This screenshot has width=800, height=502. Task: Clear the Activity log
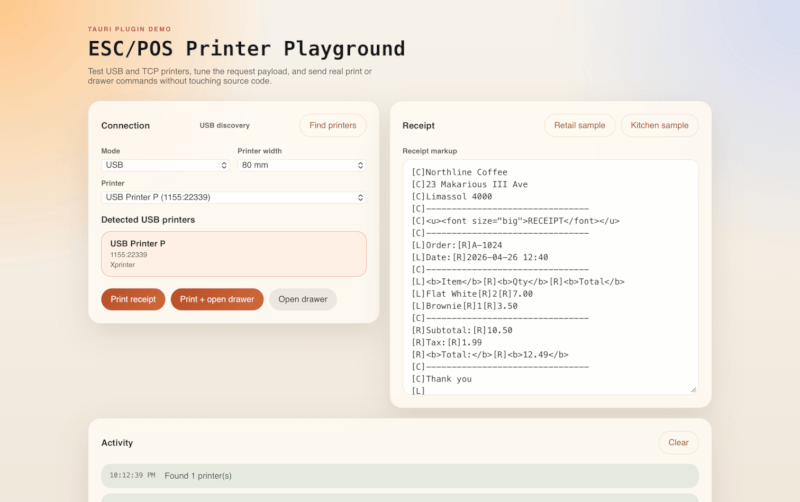[678, 443]
